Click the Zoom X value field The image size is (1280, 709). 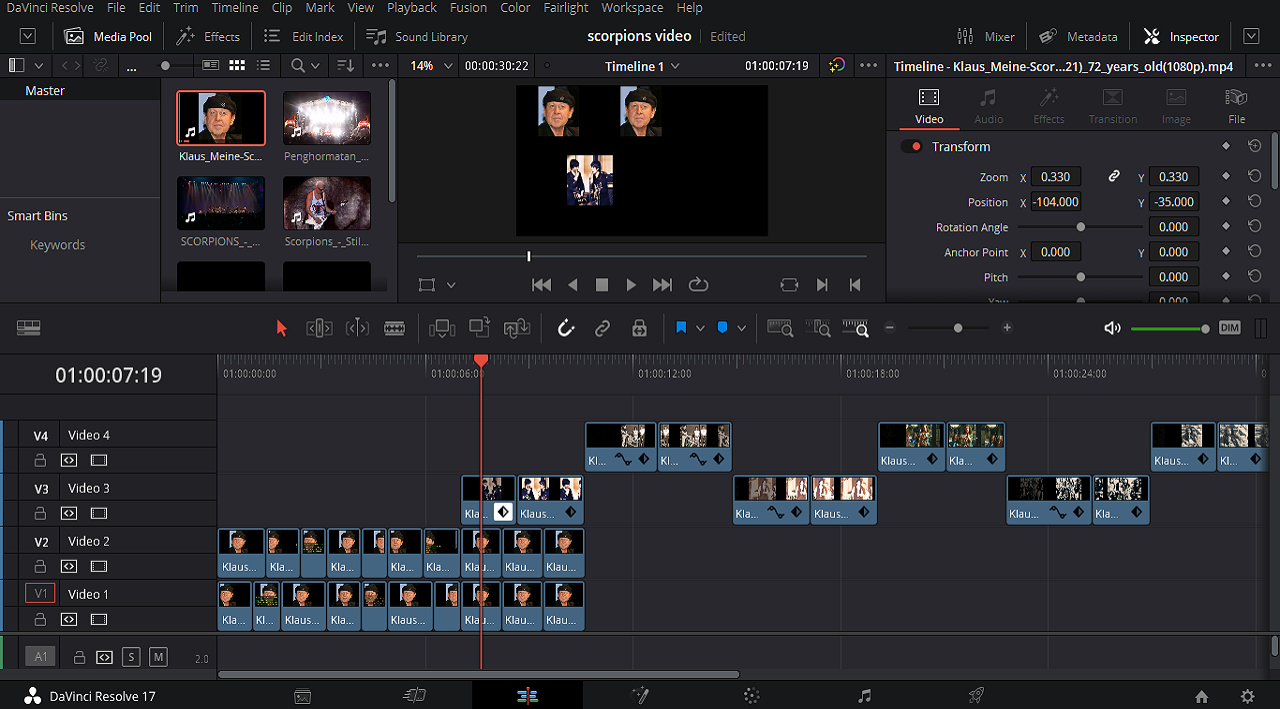(x=1056, y=177)
